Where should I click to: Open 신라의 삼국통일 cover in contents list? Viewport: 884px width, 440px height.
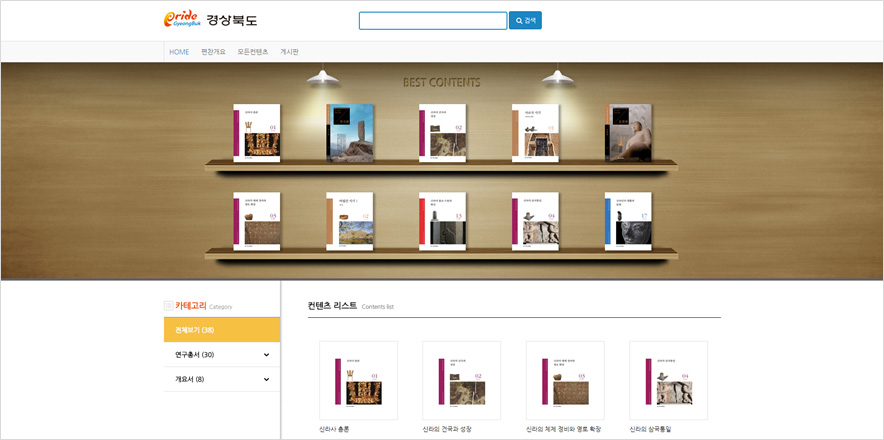pyautogui.click(x=668, y=380)
